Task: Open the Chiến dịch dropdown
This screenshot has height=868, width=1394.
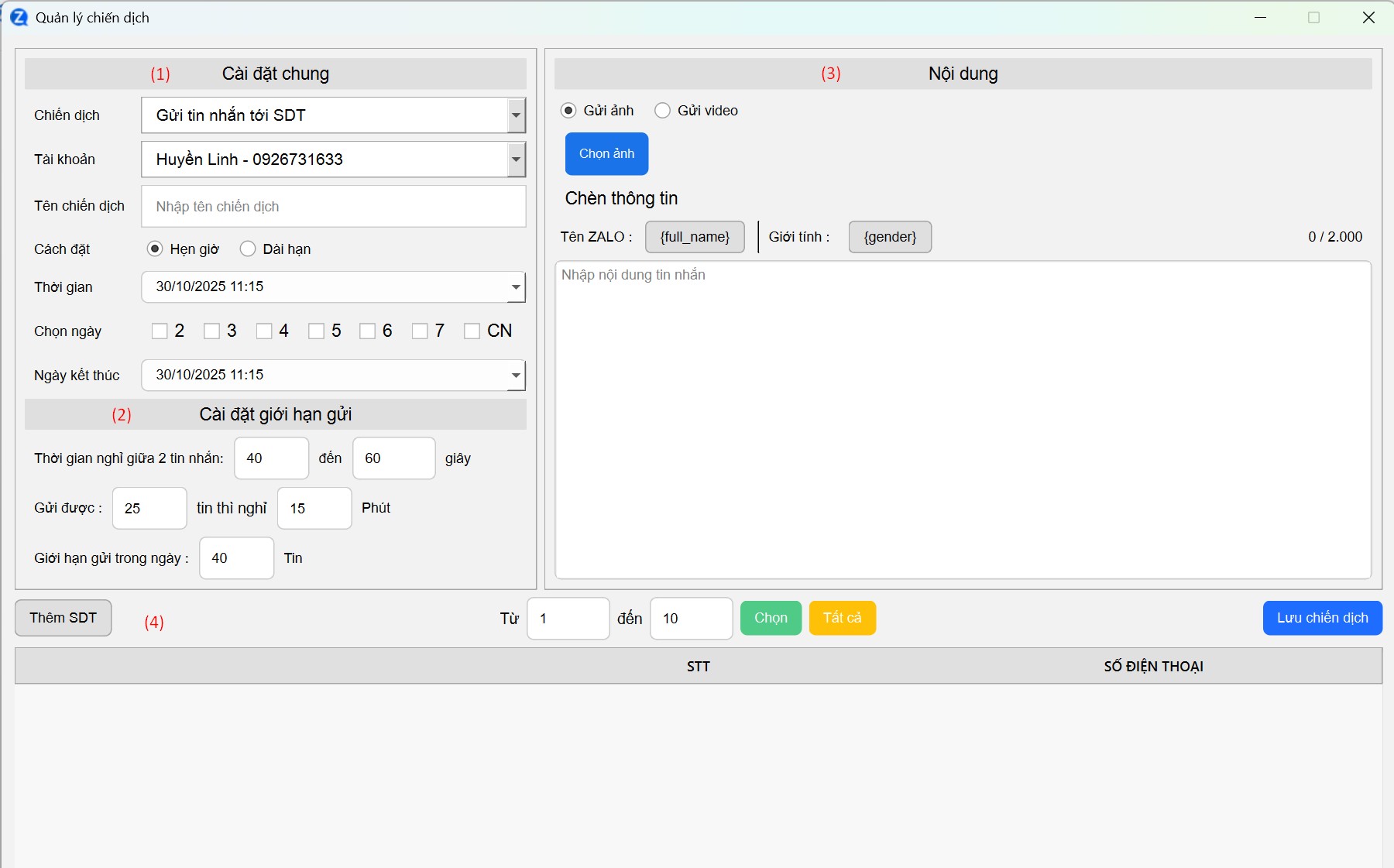Action: pyautogui.click(x=516, y=115)
